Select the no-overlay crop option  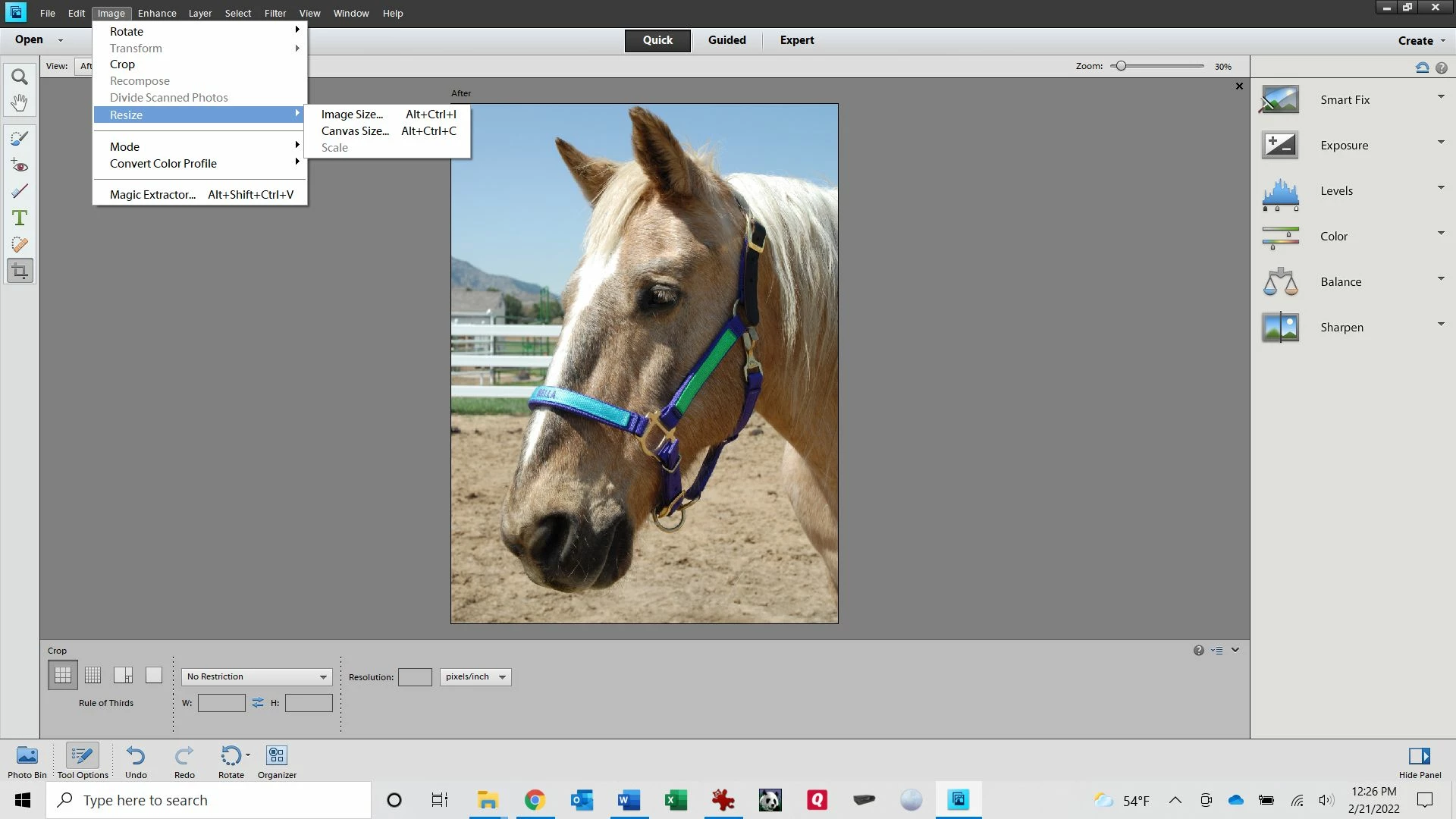coord(154,675)
